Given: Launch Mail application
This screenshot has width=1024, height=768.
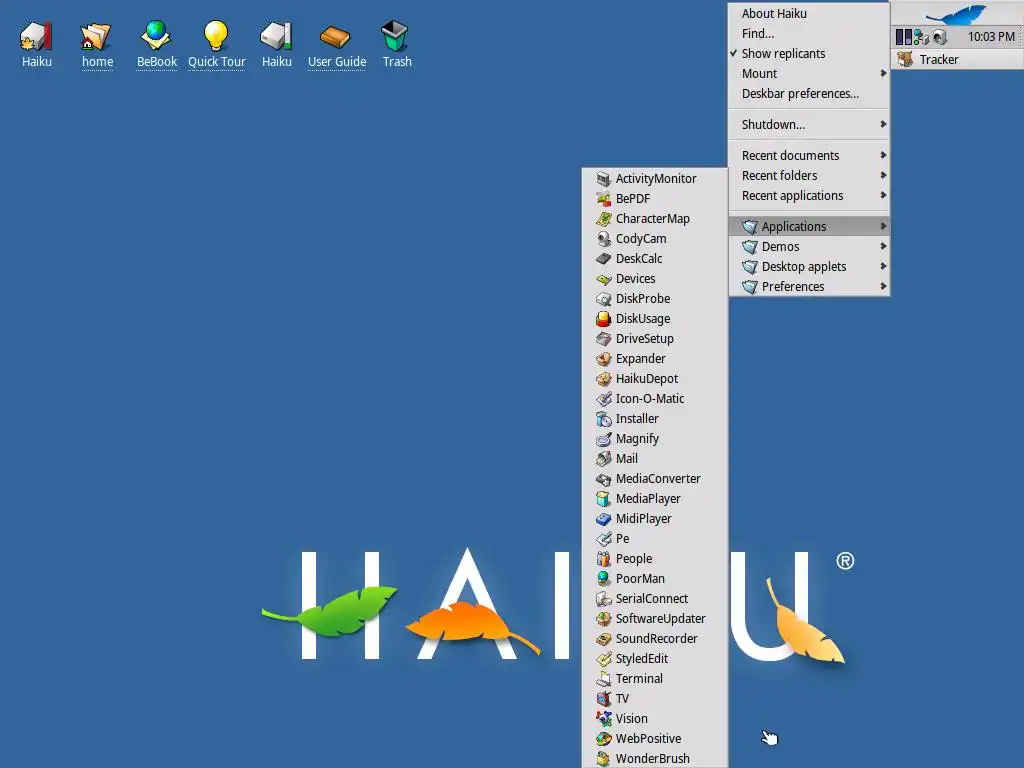Looking at the screenshot, I should click(x=654, y=458).
